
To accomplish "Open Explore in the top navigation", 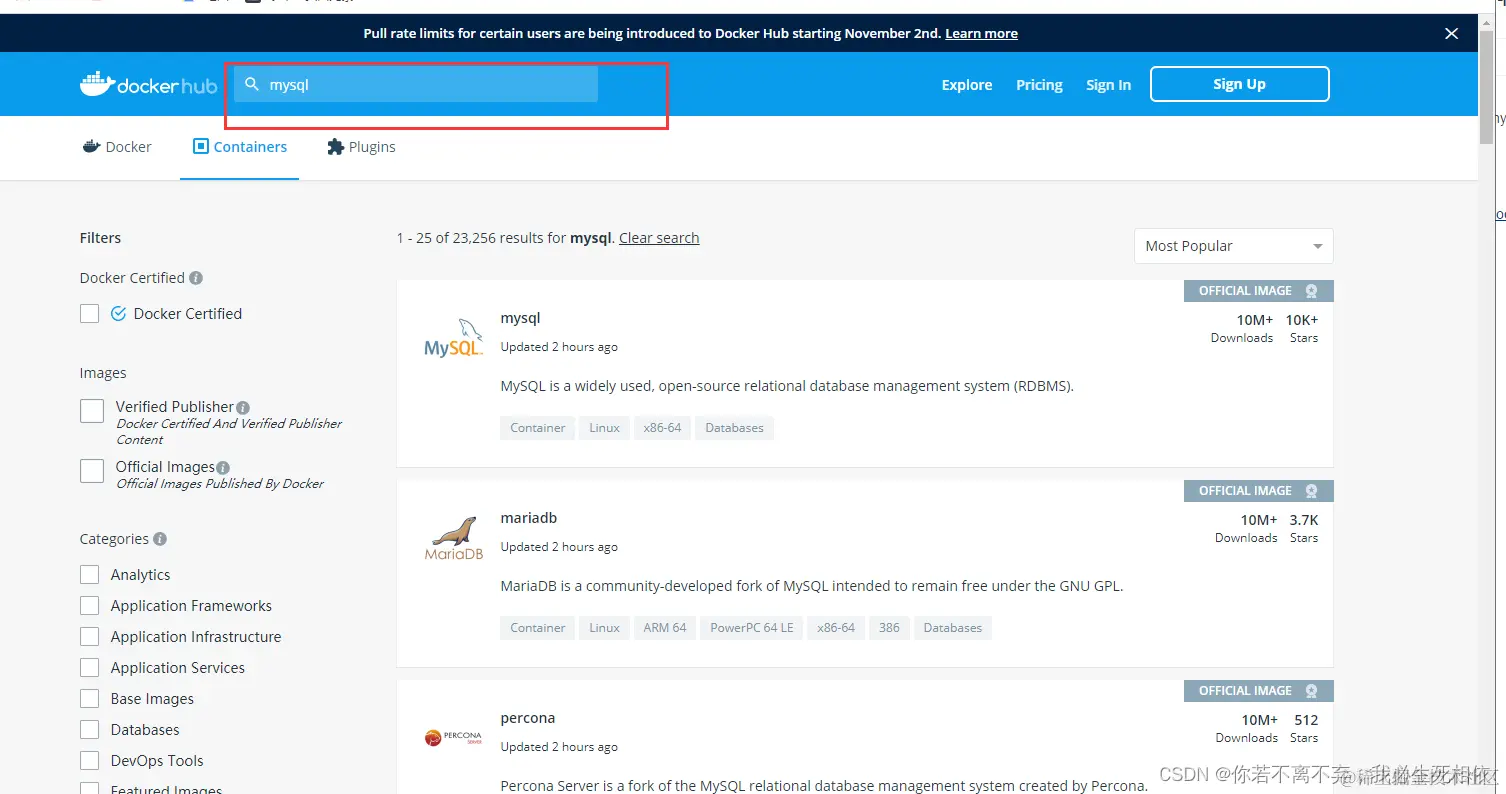I will [967, 85].
